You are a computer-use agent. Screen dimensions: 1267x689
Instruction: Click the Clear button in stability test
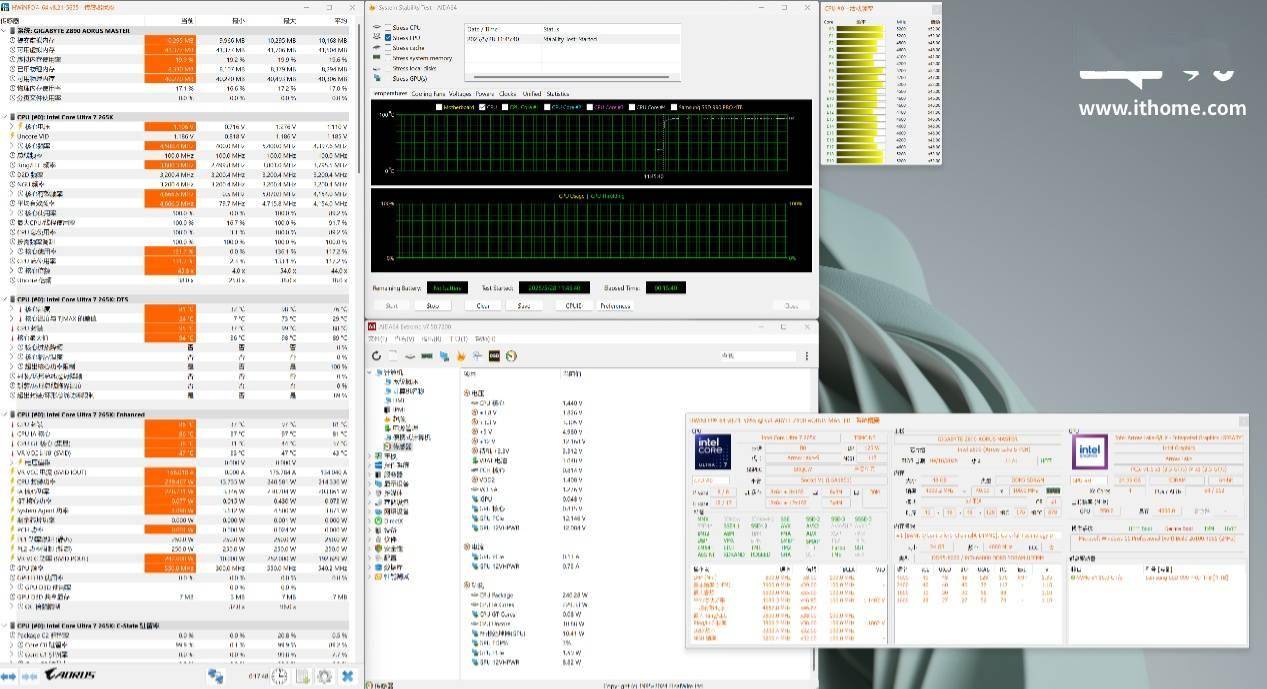(x=483, y=306)
